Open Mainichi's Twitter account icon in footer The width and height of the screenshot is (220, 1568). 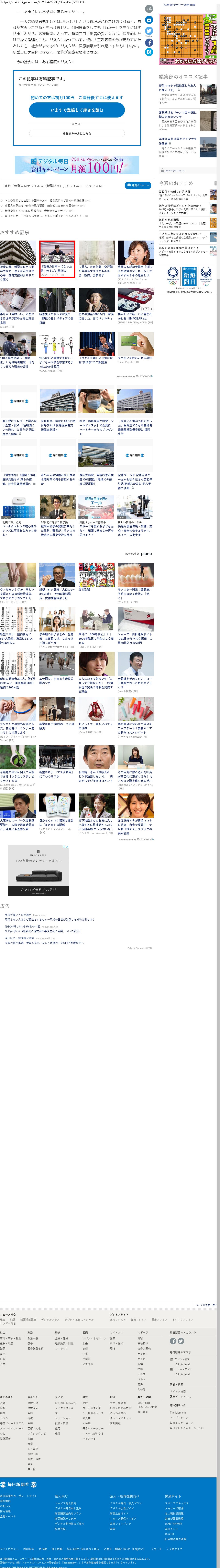(180, 1341)
